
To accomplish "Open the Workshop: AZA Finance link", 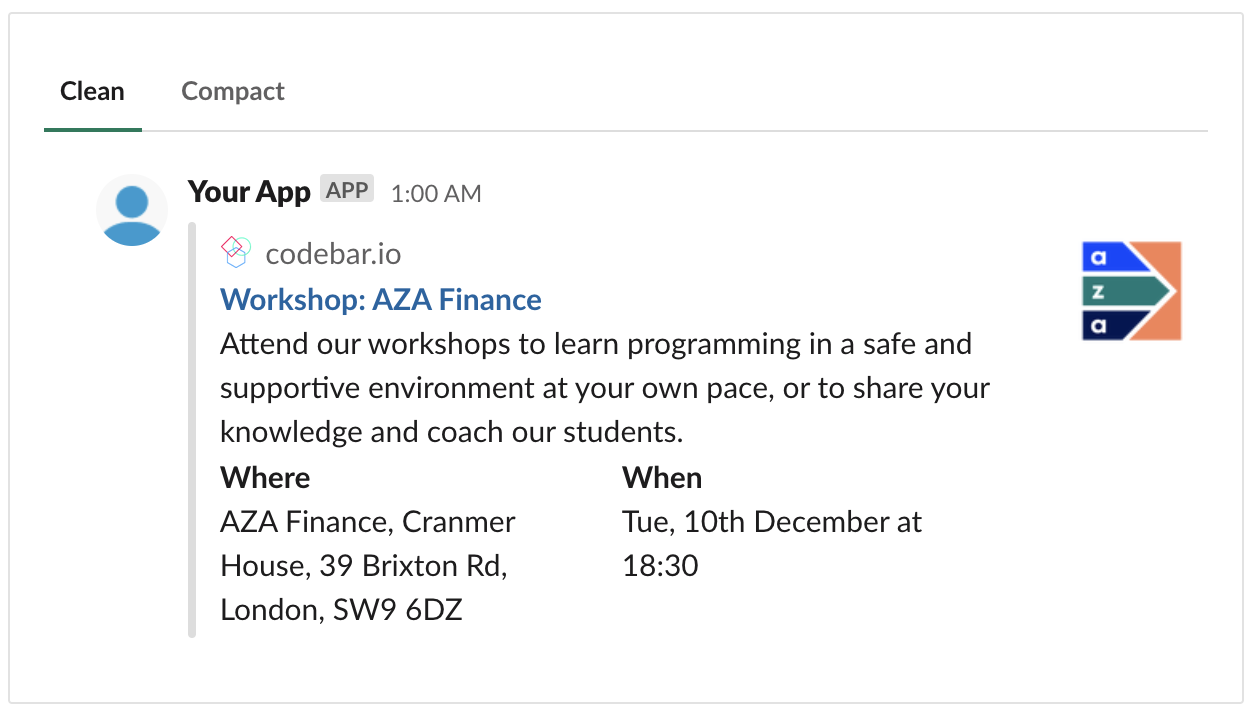I will point(381,299).
